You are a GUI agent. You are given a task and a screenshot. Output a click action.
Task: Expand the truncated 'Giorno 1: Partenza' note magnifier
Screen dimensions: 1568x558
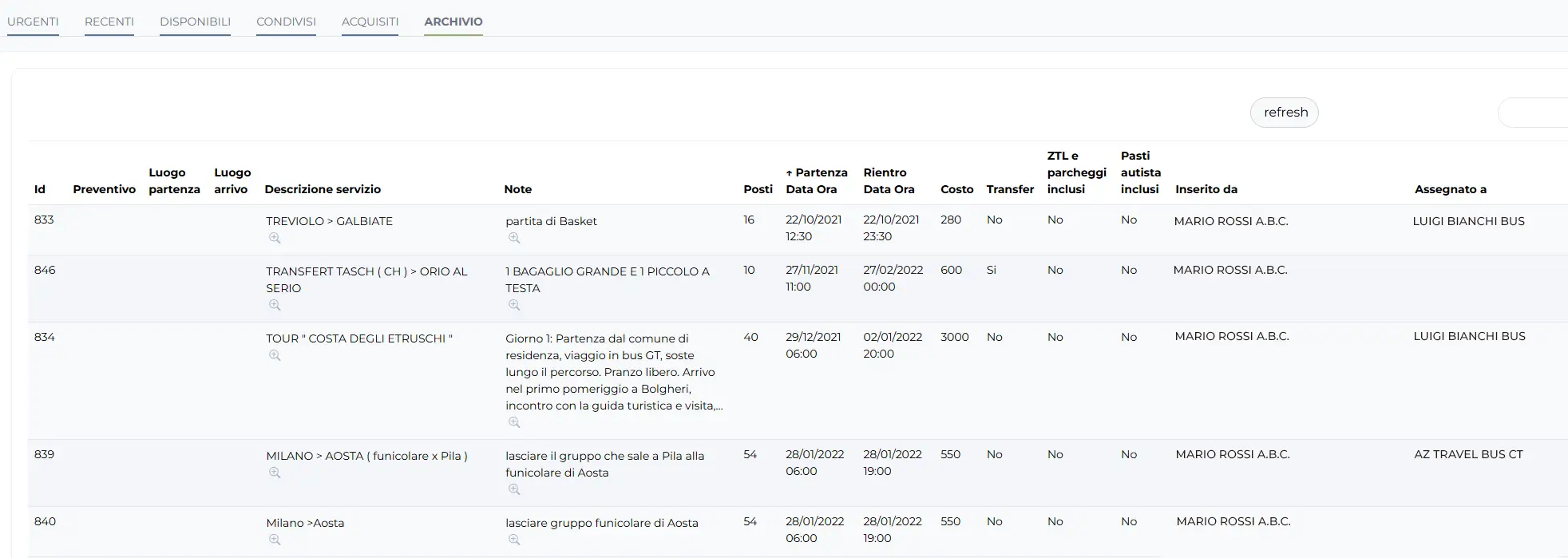coord(514,422)
